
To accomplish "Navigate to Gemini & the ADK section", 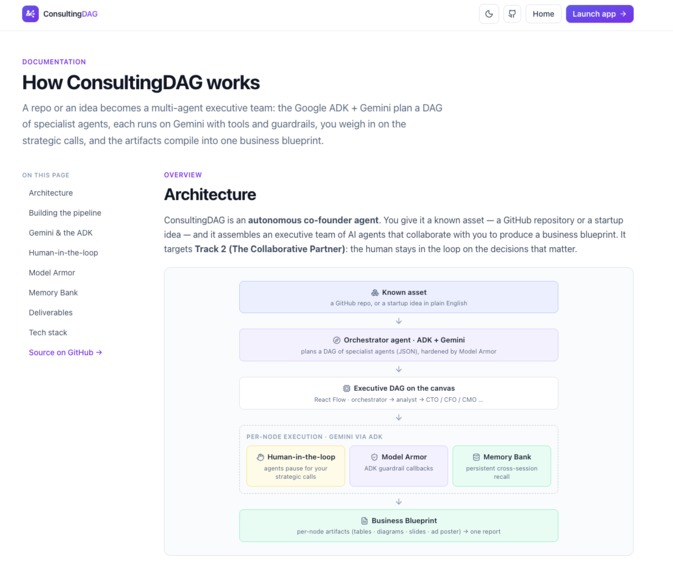I will coord(61,233).
